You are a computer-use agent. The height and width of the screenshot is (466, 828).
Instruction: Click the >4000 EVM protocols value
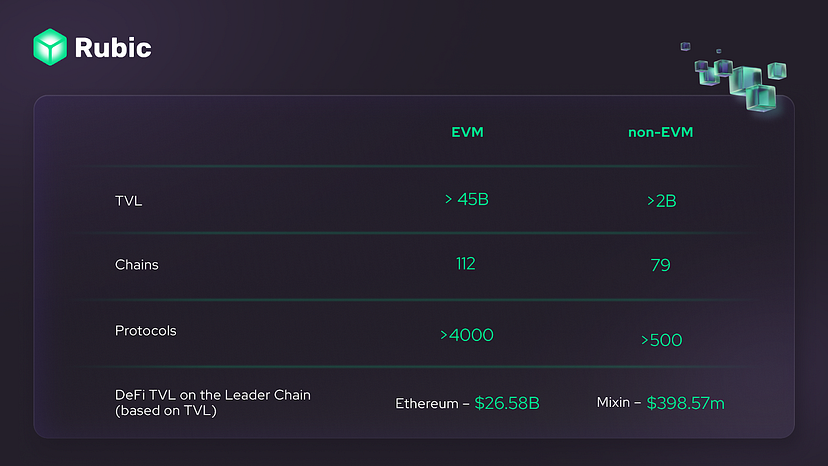(467, 335)
